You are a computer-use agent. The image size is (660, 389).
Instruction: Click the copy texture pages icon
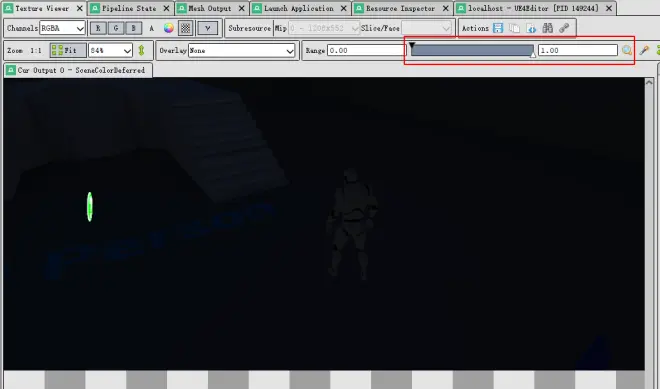514,28
